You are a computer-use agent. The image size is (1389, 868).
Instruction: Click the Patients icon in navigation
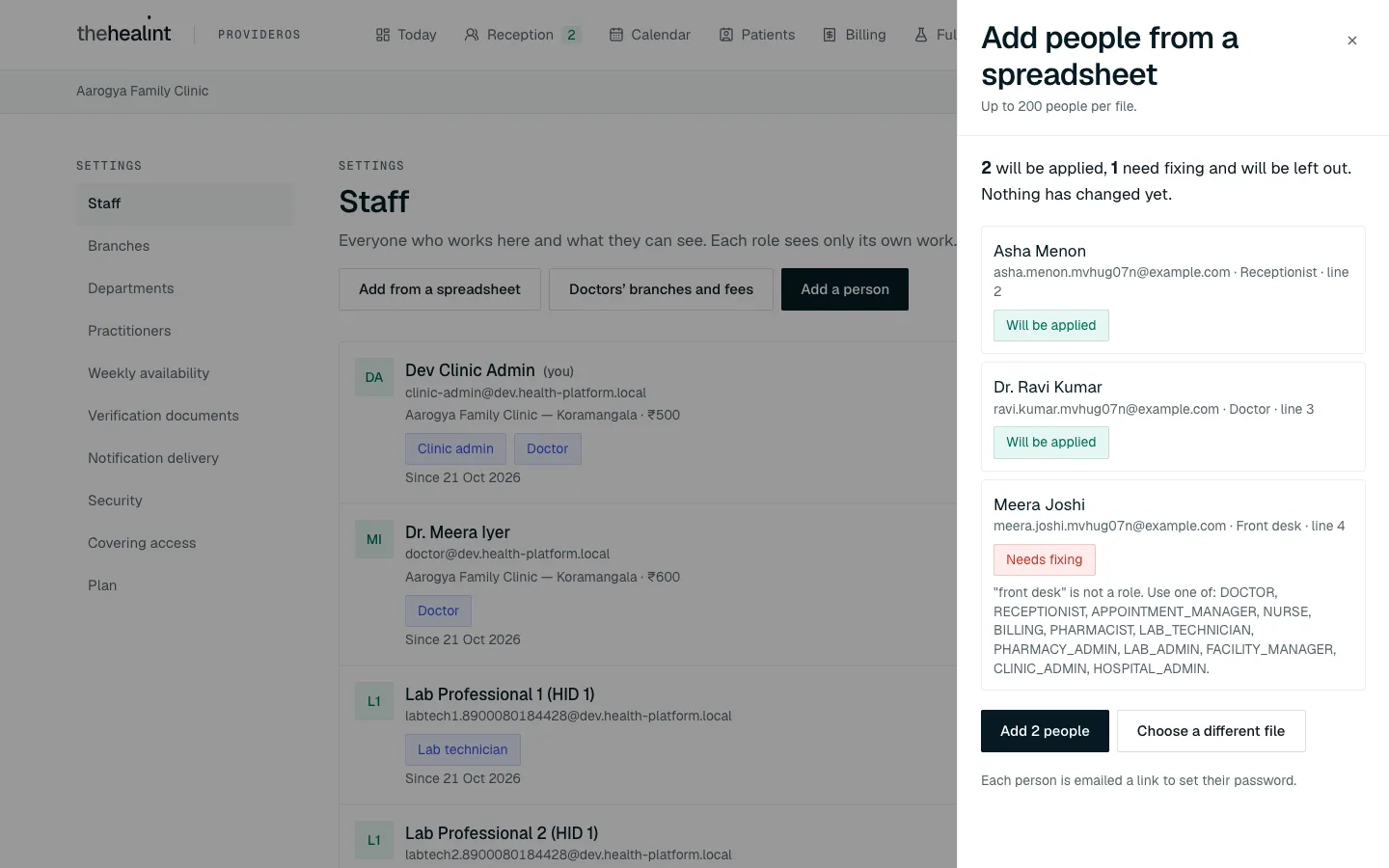pos(726,35)
